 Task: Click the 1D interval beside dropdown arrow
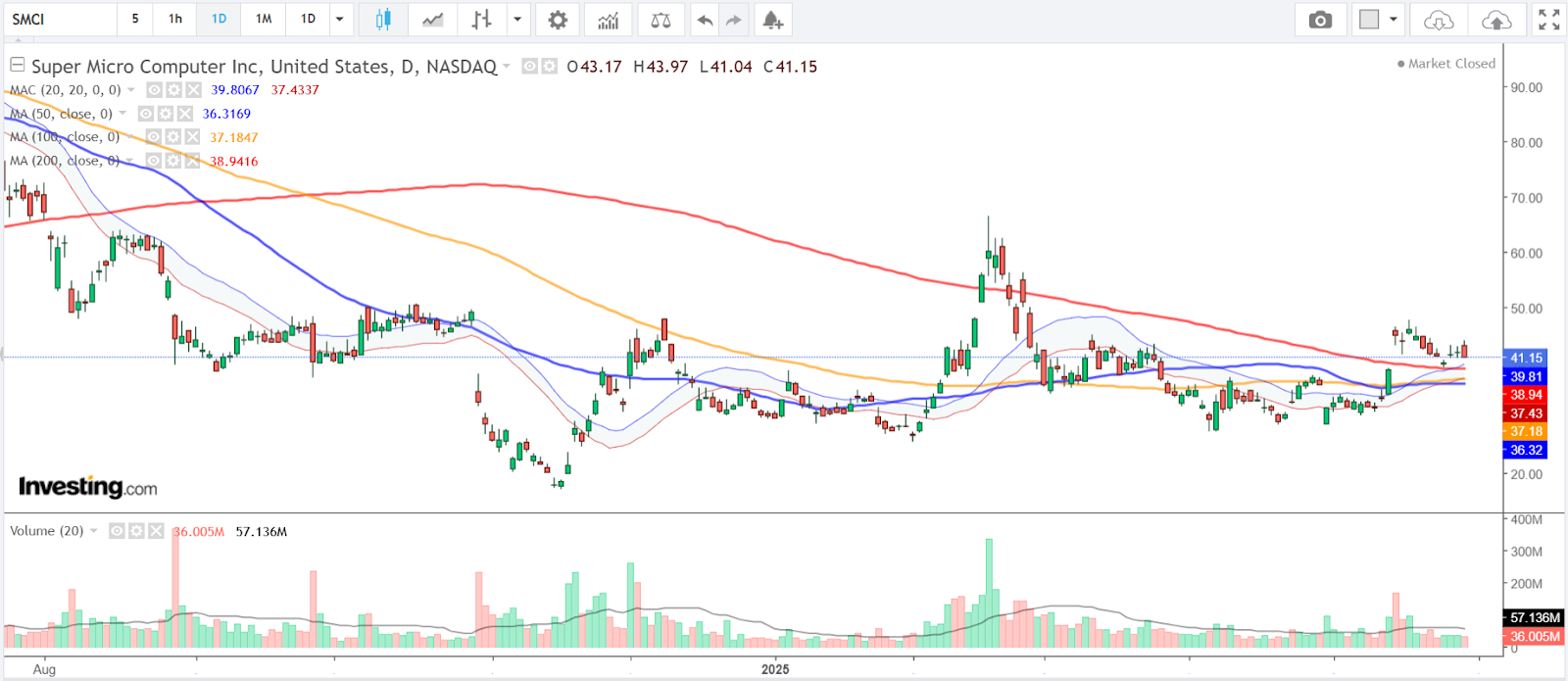tap(308, 20)
